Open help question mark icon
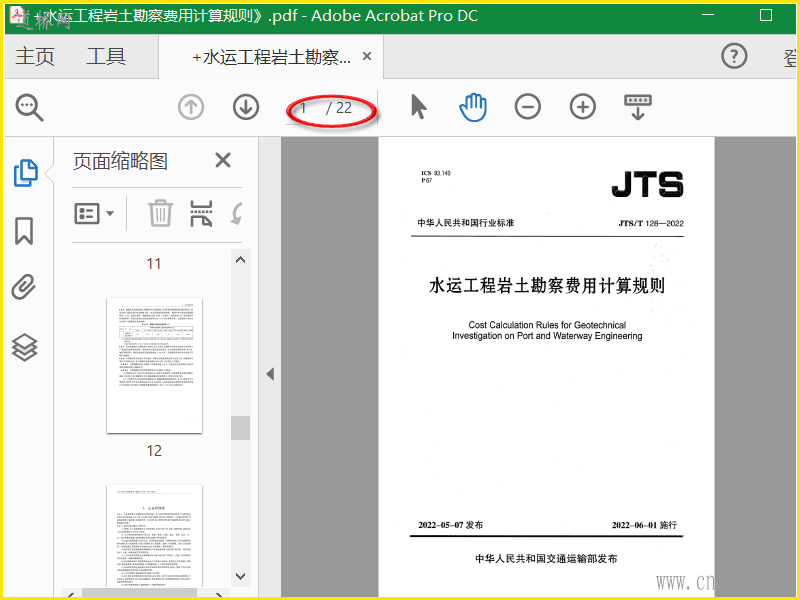Viewport: 800px width, 600px height. click(x=734, y=56)
